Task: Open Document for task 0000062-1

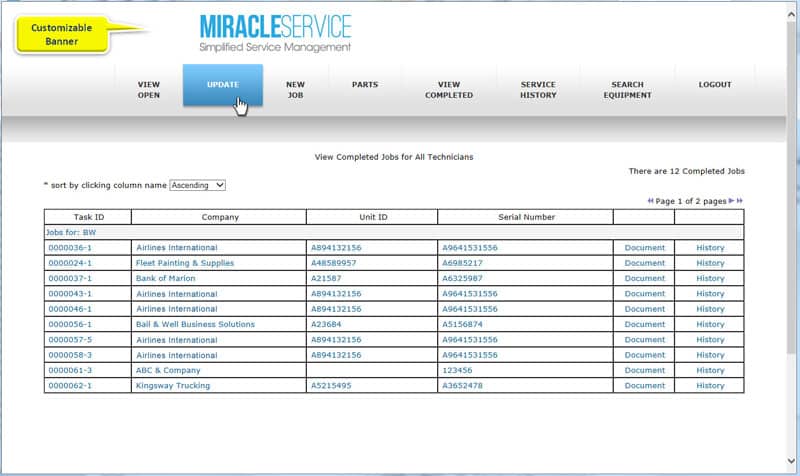Action: click(644, 385)
